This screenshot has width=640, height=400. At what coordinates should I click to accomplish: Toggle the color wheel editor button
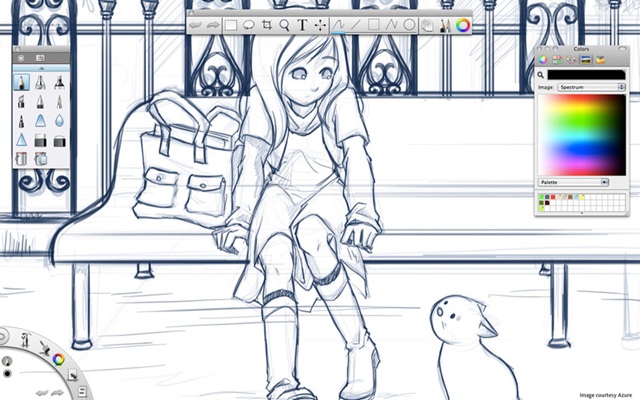coord(463,25)
